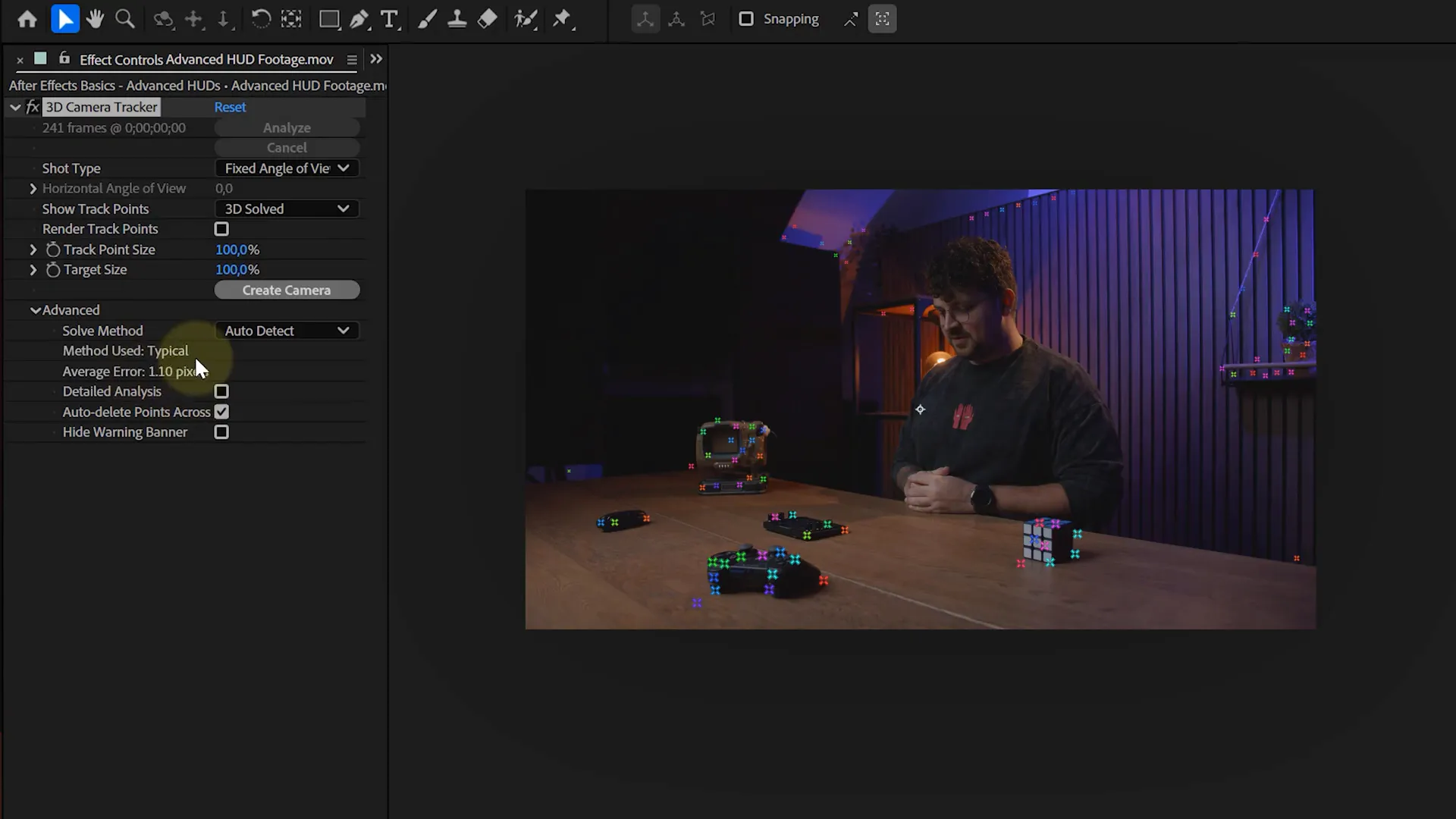Select the Clone Stamp tool
Image resolution: width=1456 pixels, height=819 pixels.
pos(457,19)
